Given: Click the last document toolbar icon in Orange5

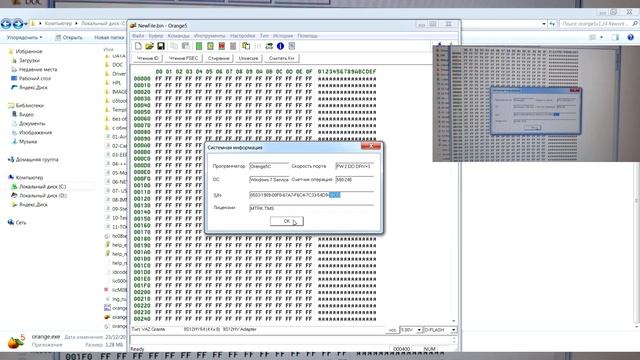Looking at the screenshot, I should click(x=292, y=46).
